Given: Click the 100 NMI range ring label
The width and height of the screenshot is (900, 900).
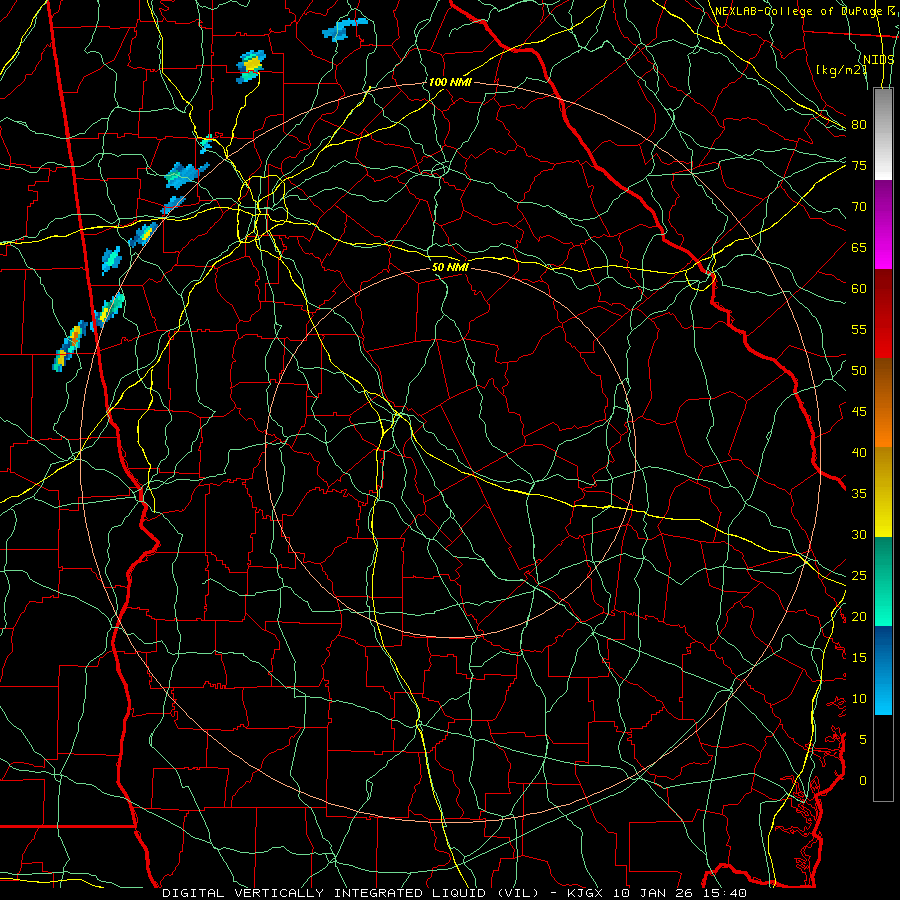Looking at the screenshot, I should click(x=450, y=83).
